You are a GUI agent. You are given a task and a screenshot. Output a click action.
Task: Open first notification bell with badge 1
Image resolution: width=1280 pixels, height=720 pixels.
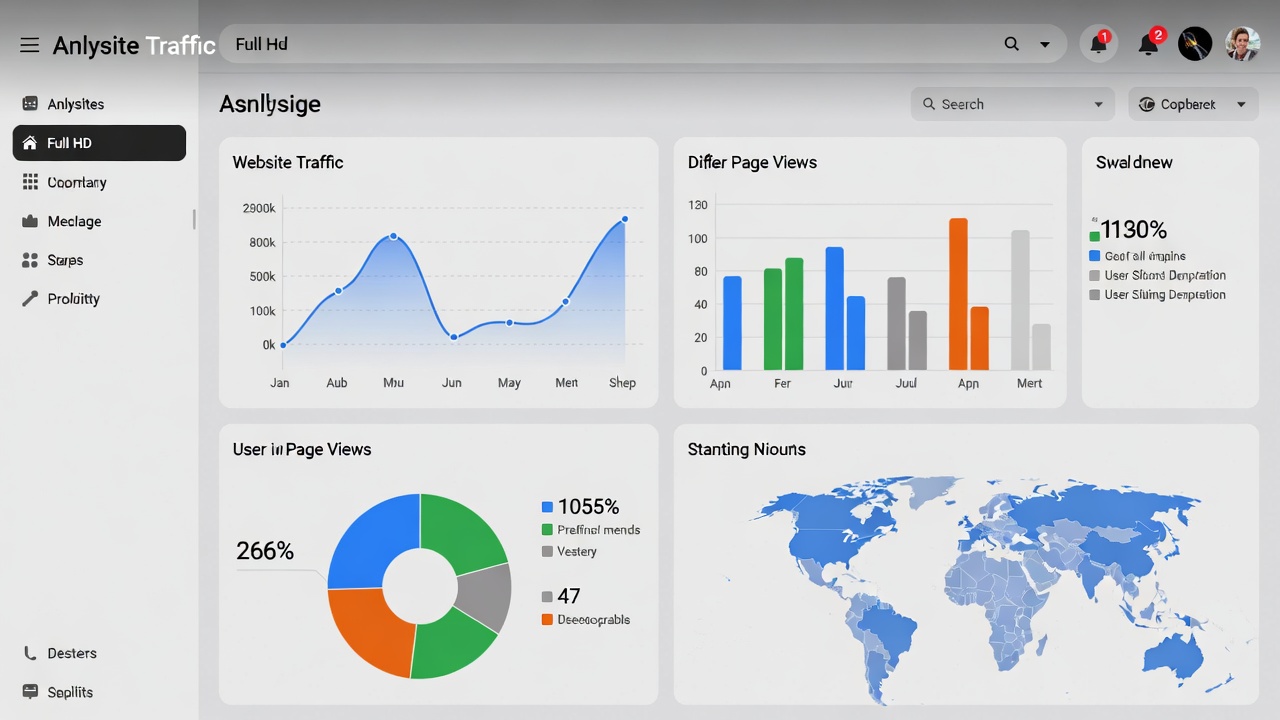coord(1098,44)
